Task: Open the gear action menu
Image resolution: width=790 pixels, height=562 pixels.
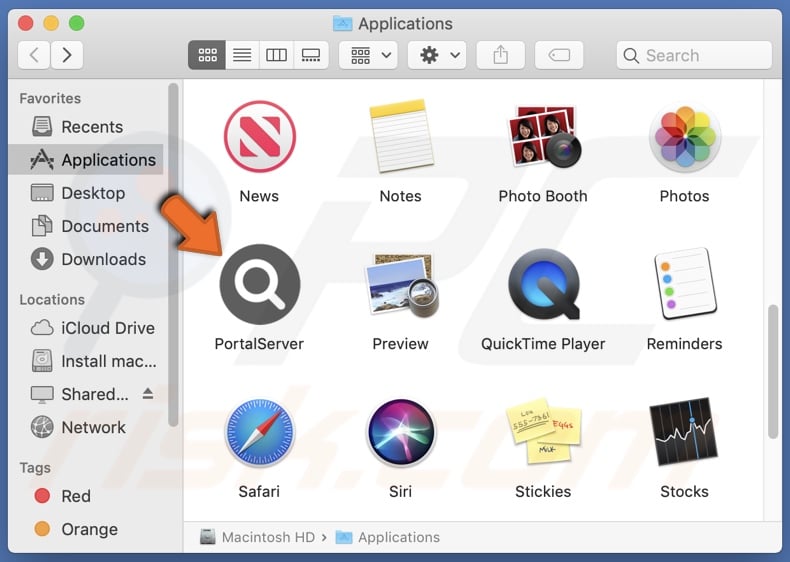Action: pos(437,54)
